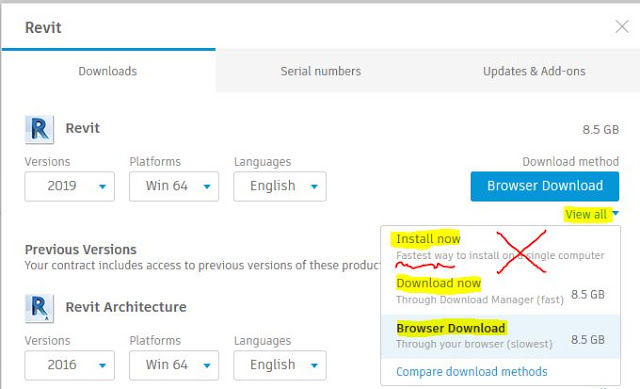Open the Revit Win 64 Platforms dropdown

[174, 186]
